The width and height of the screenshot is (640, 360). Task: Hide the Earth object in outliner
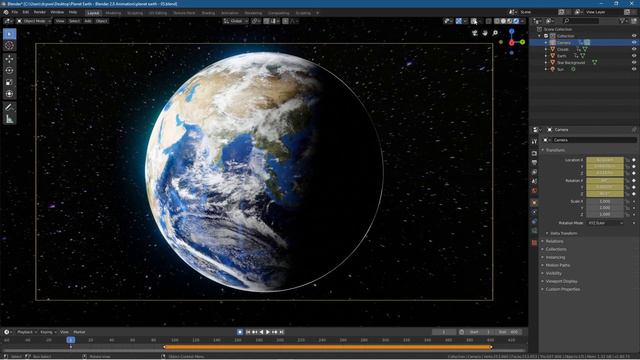[634, 56]
